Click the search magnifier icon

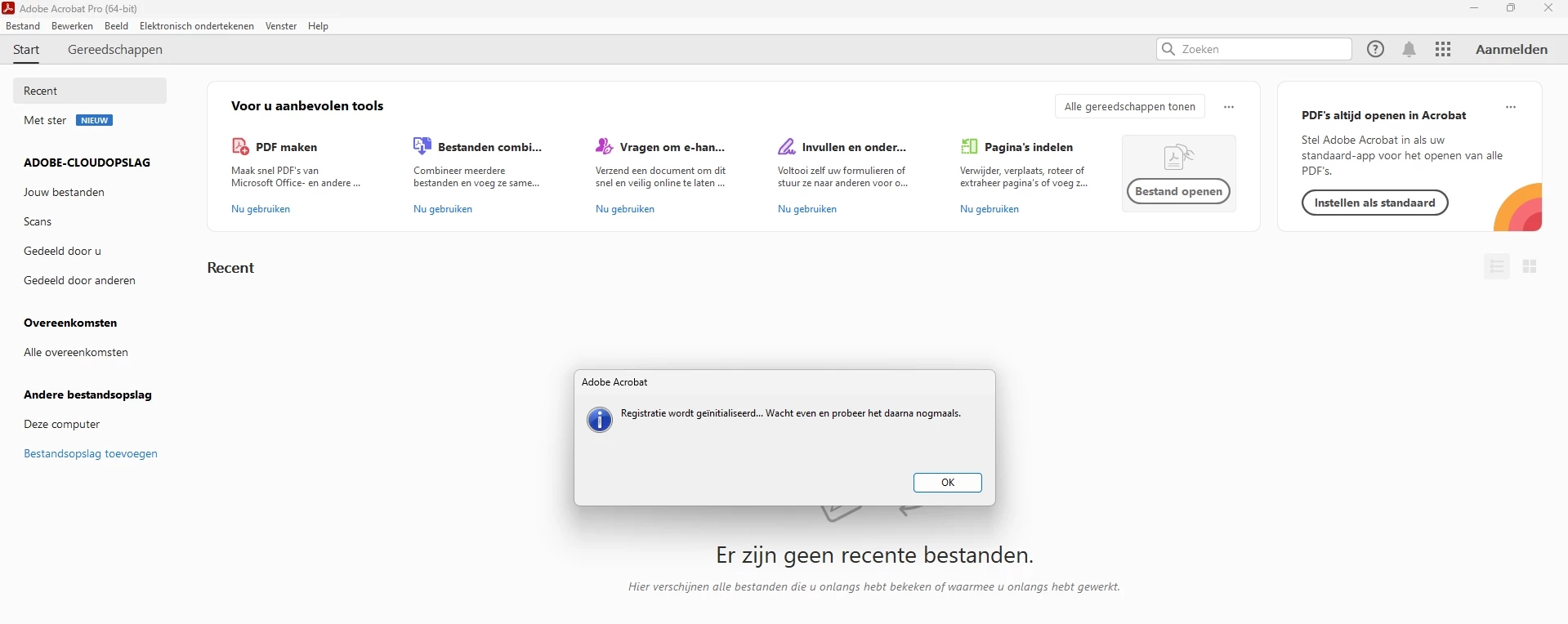click(1169, 50)
